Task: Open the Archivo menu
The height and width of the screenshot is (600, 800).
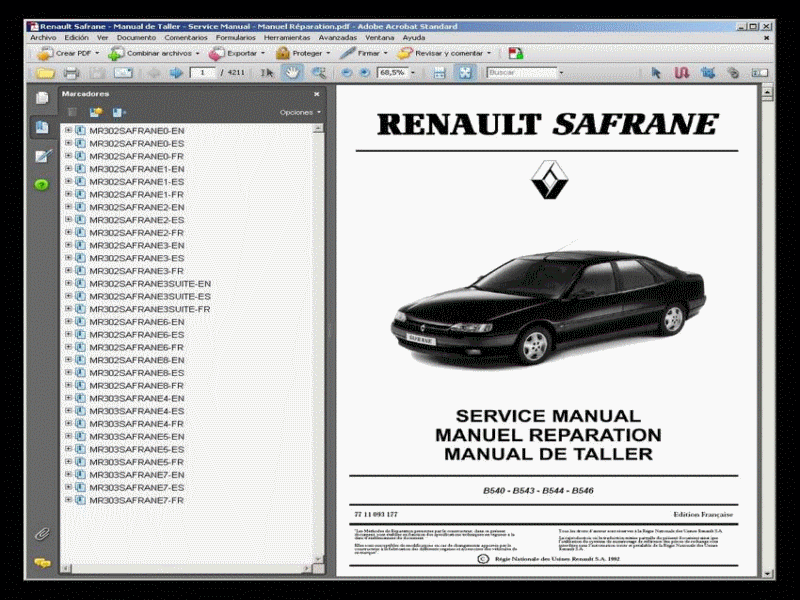Action: pos(43,38)
